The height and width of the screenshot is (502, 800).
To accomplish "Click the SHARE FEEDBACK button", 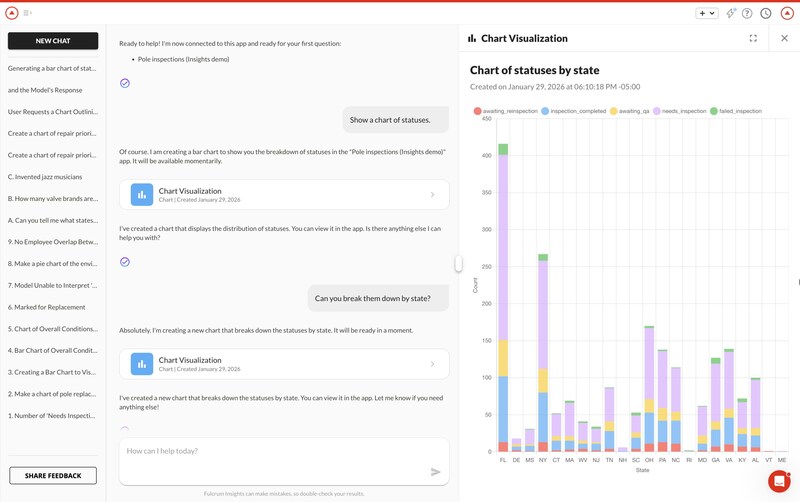I will click(53, 476).
